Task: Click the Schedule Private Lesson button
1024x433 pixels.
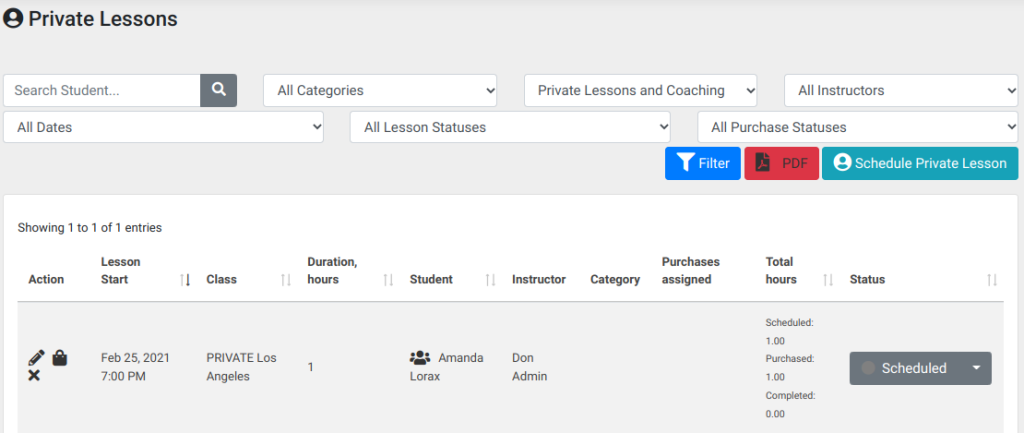Action: coord(920,163)
